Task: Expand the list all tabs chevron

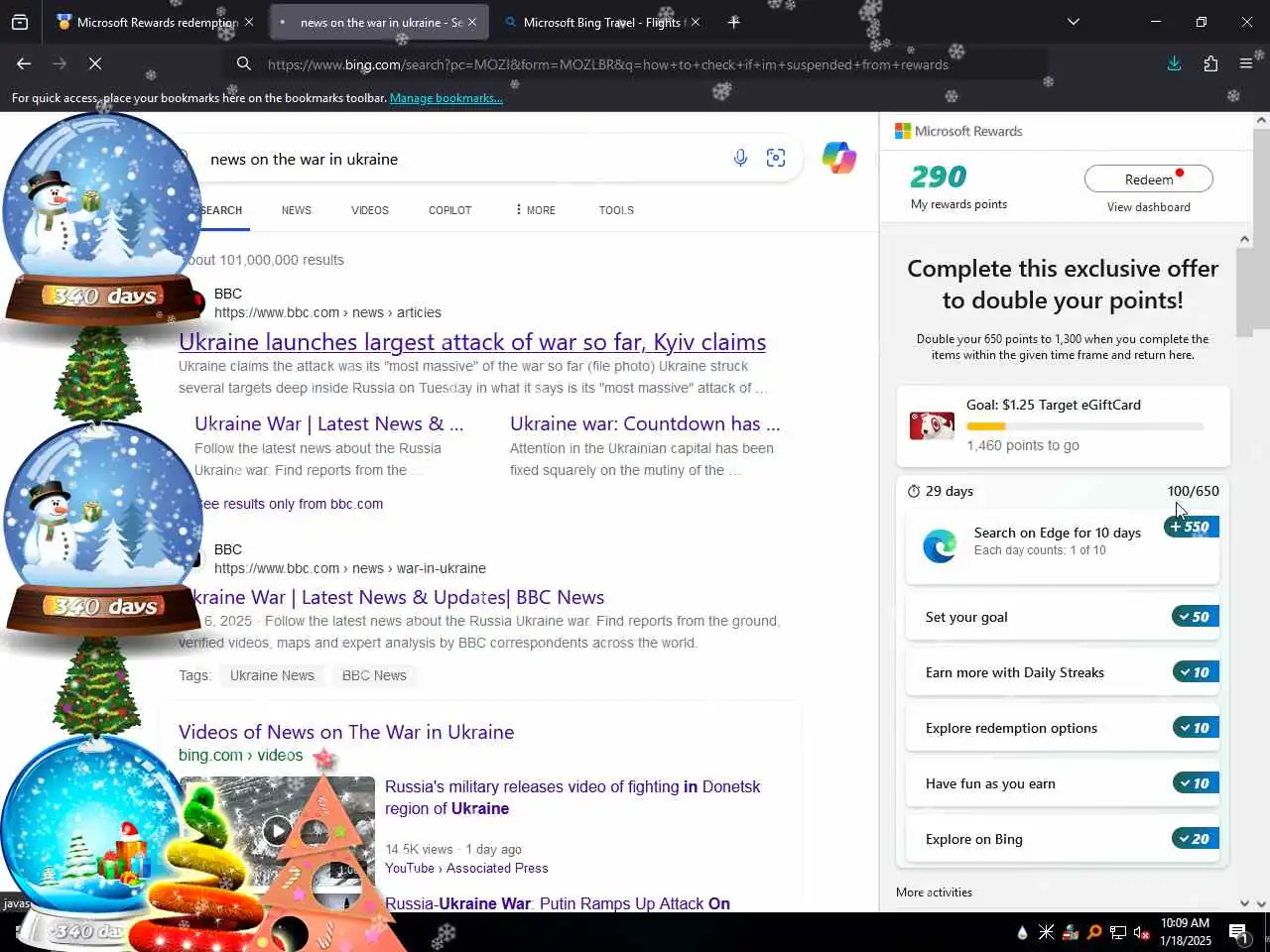Action: 1073,22
